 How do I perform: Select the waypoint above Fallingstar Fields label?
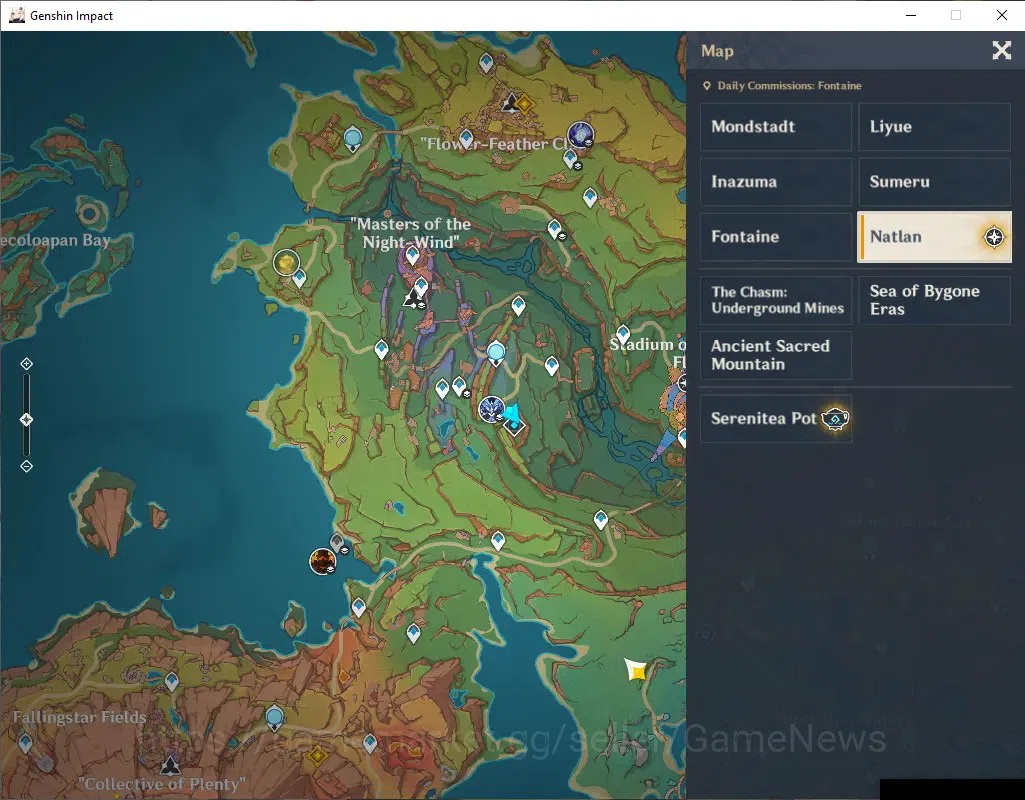(172, 682)
